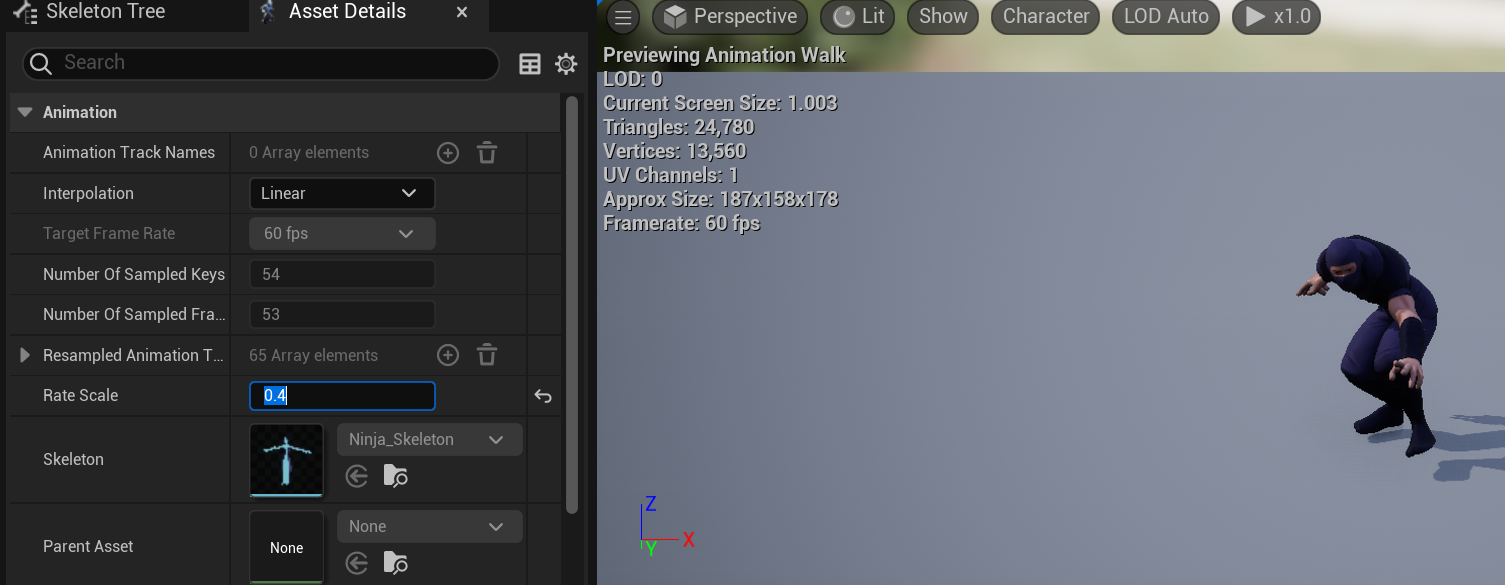Open the details panel settings gear
The width and height of the screenshot is (1505, 585).
coord(566,64)
